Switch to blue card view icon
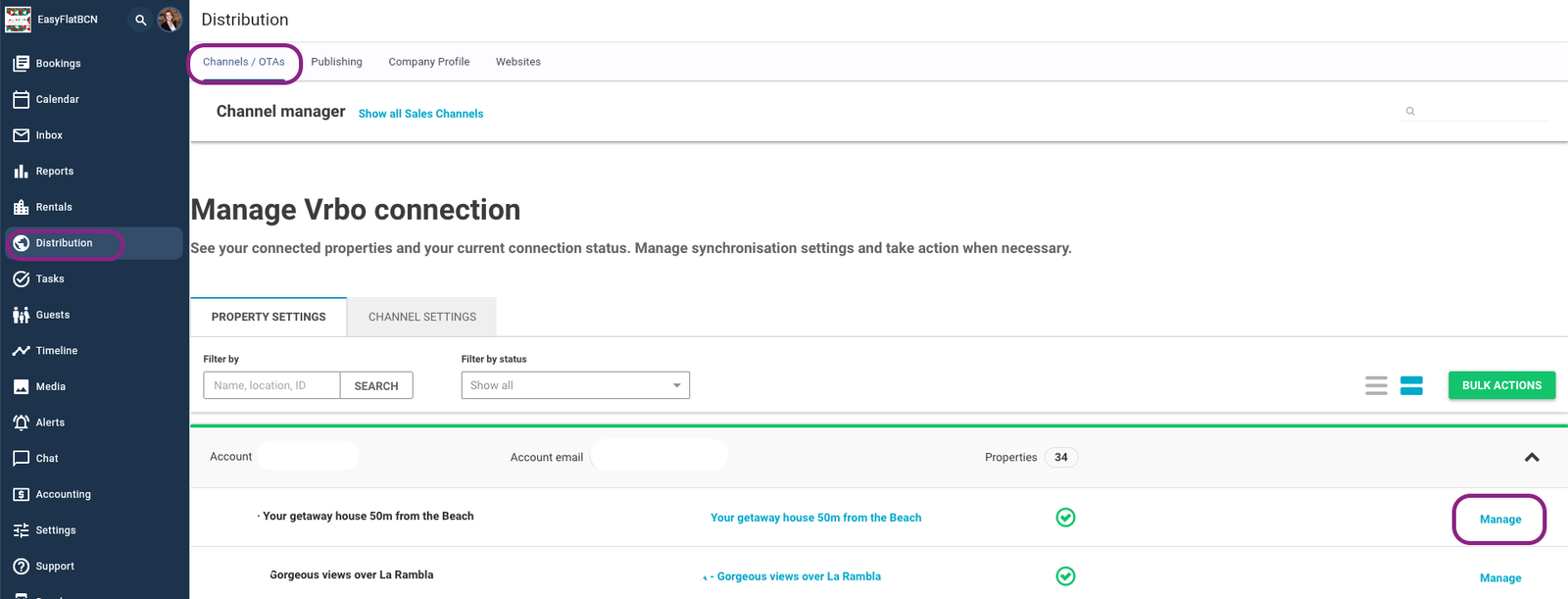Screen dimensions: 1568x599 (x=1411, y=385)
